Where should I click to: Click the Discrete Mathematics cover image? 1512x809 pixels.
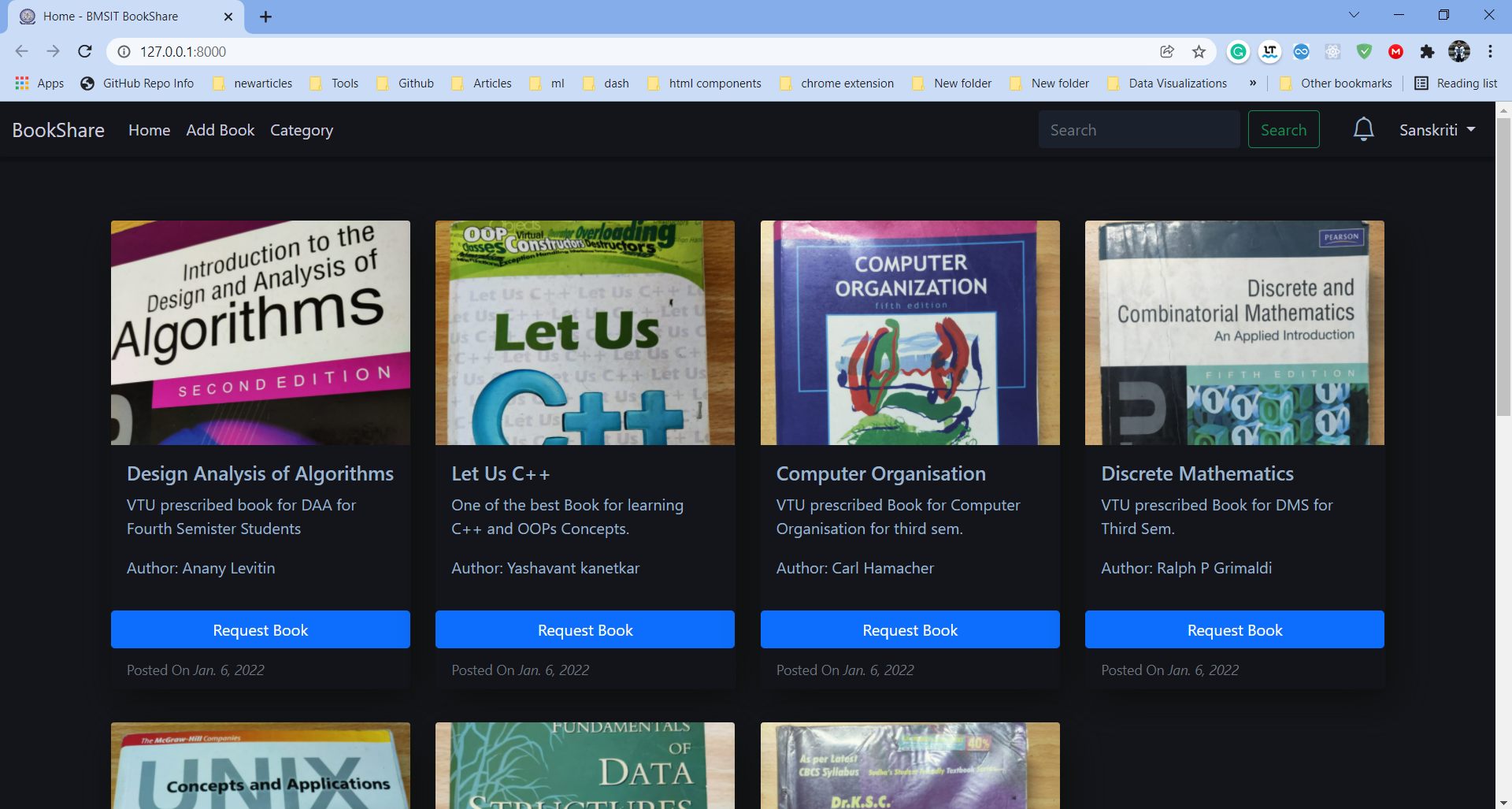coord(1235,332)
